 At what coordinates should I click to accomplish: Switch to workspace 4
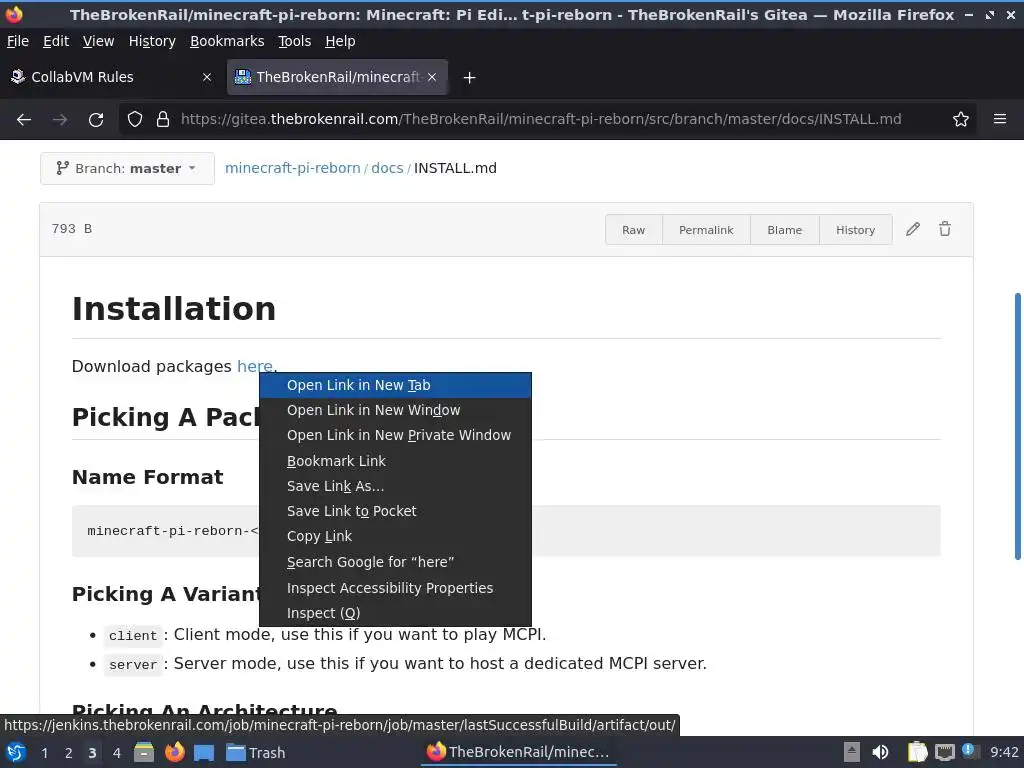pyautogui.click(x=117, y=753)
